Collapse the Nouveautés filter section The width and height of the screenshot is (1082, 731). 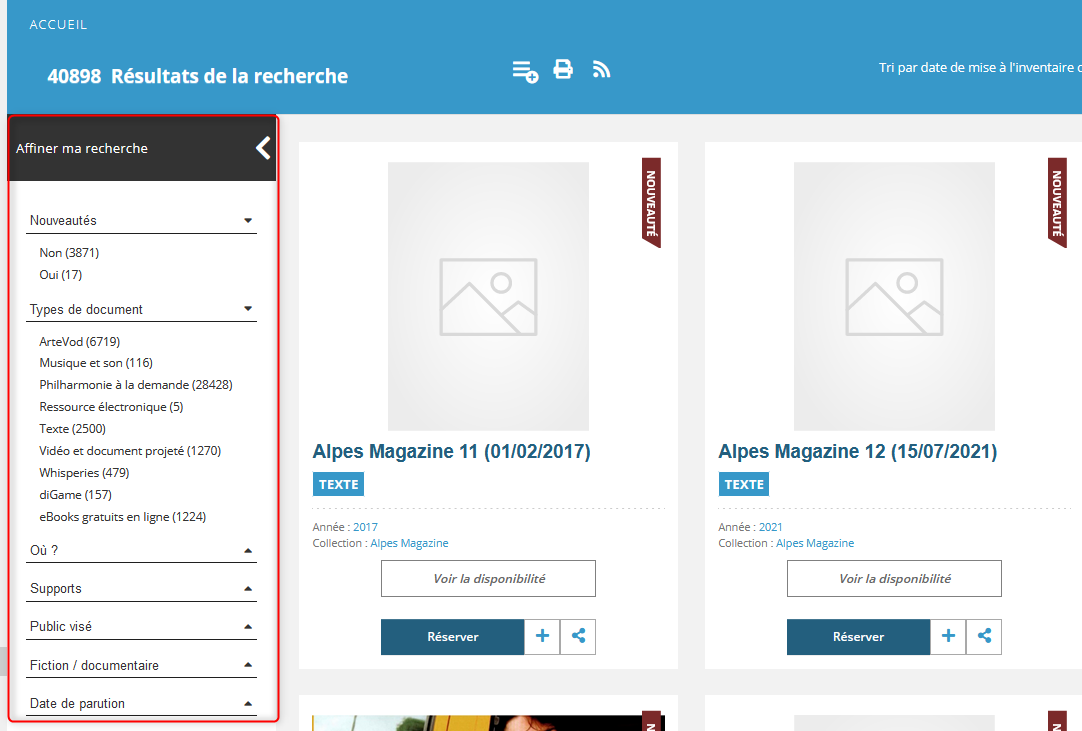(248, 220)
